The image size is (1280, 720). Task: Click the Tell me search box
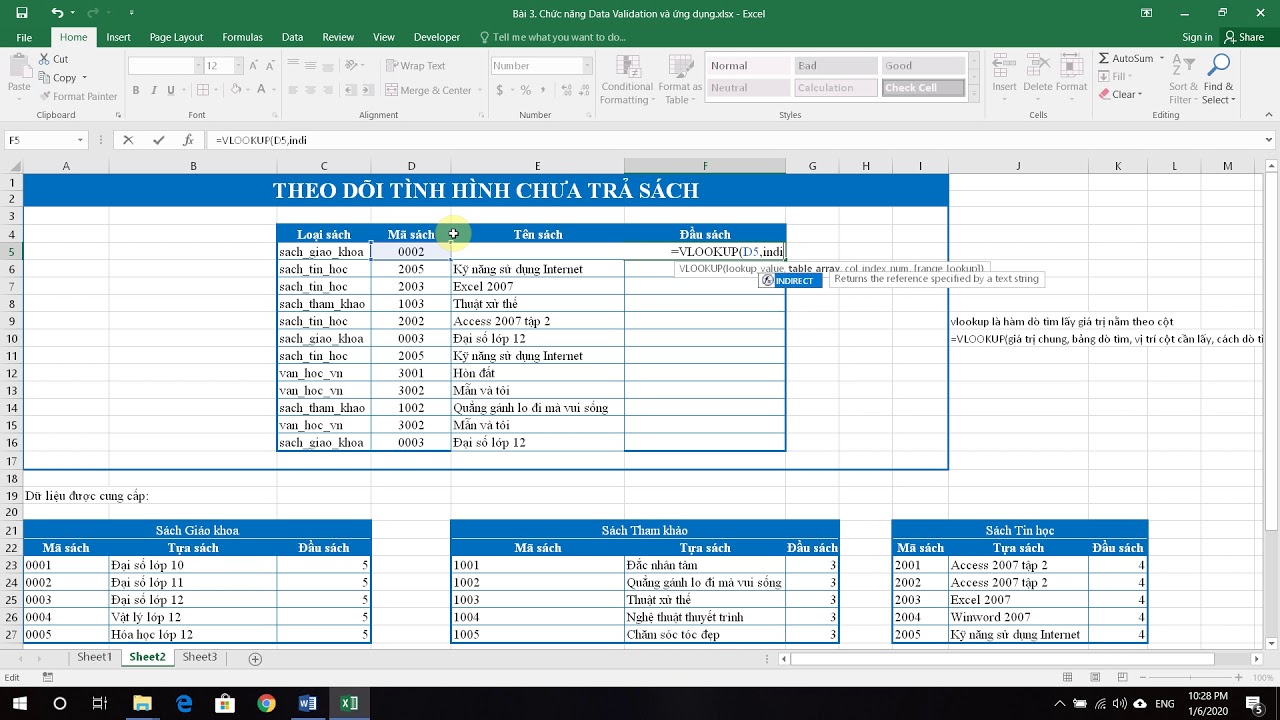(x=553, y=37)
